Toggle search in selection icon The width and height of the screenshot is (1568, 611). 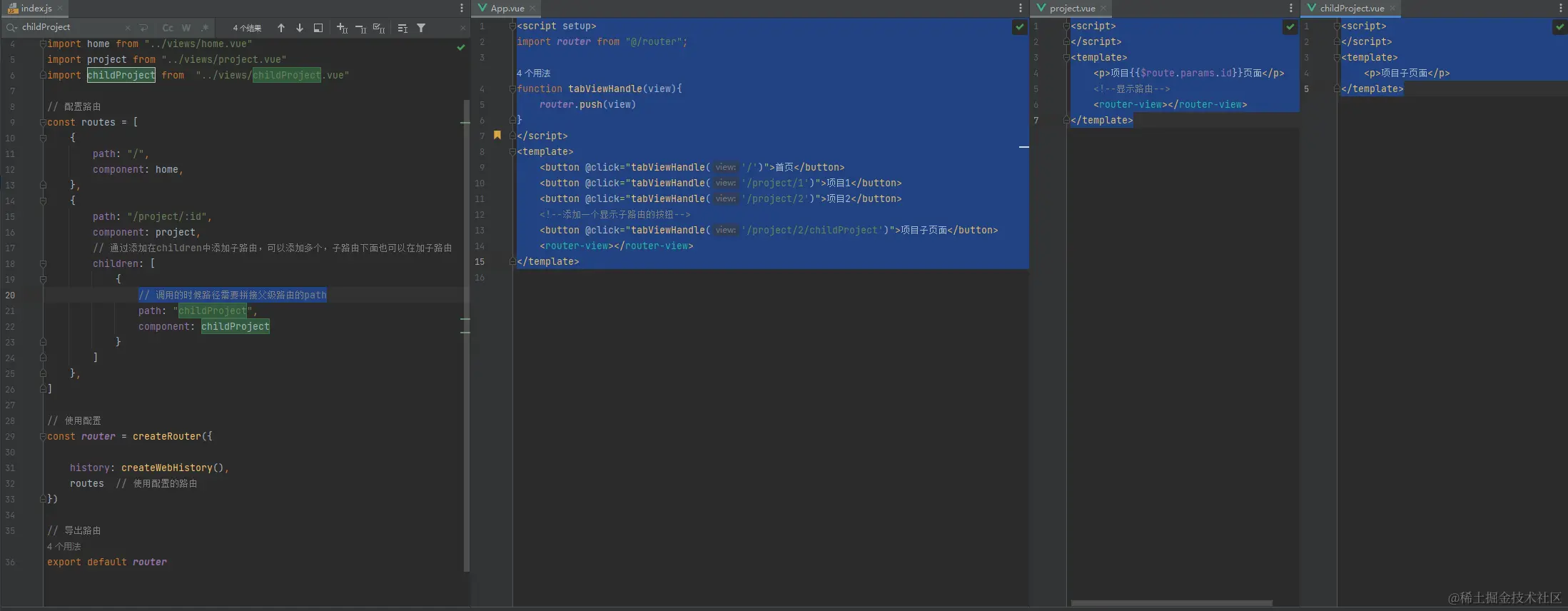pos(318,28)
